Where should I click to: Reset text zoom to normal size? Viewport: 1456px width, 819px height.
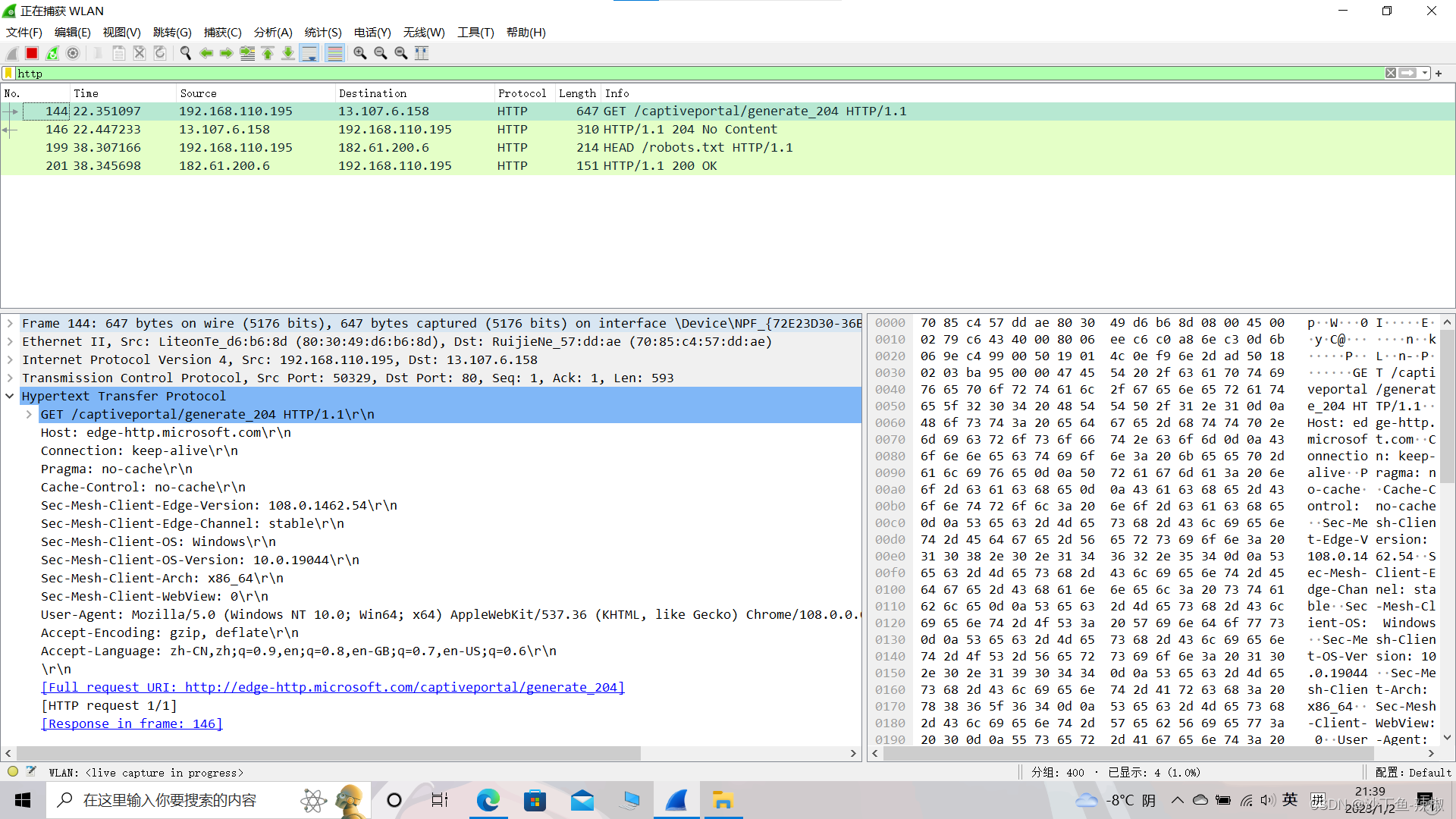point(401,53)
